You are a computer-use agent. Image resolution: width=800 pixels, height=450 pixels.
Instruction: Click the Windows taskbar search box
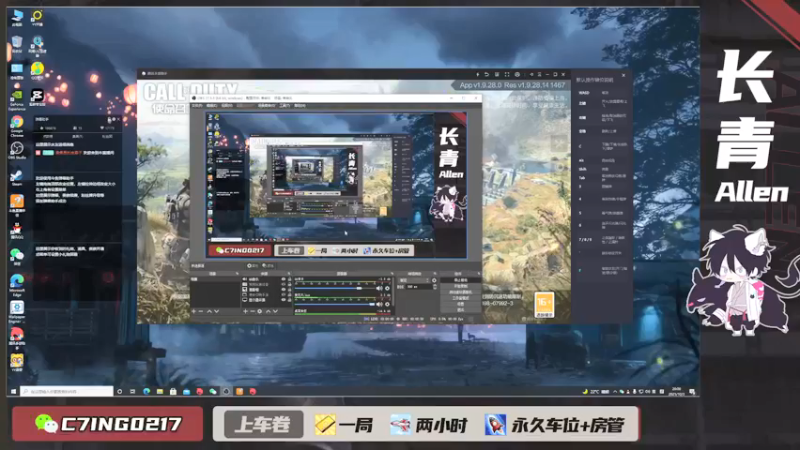click(x=67, y=391)
